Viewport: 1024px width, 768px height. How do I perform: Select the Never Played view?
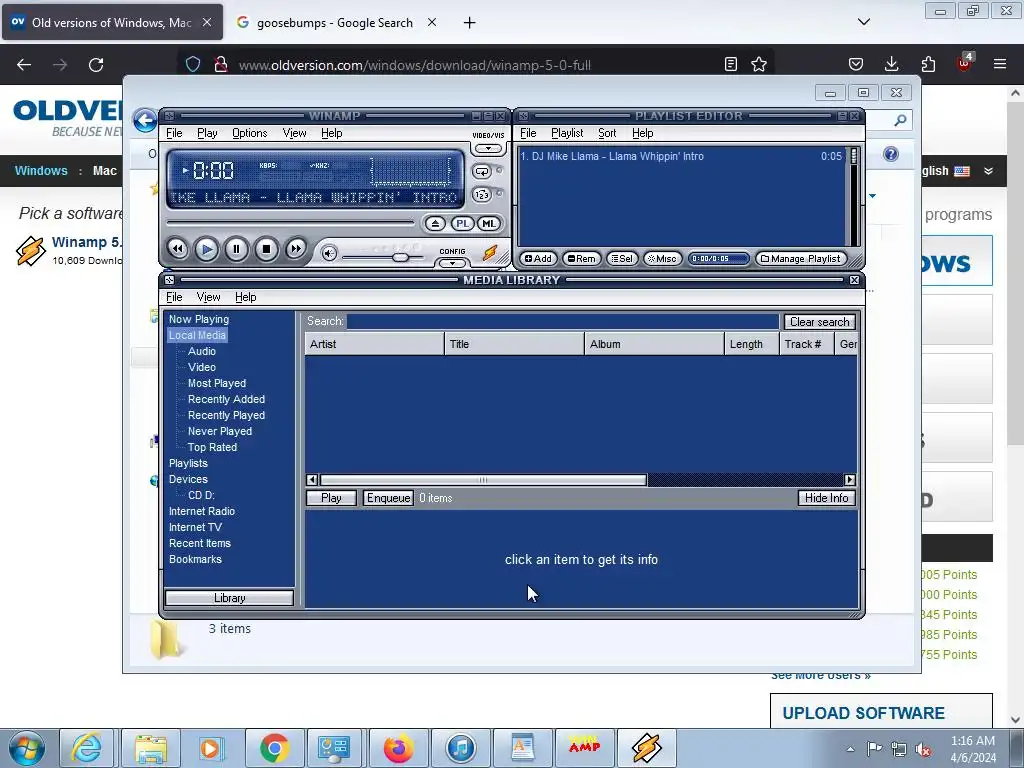click(220, 431)
